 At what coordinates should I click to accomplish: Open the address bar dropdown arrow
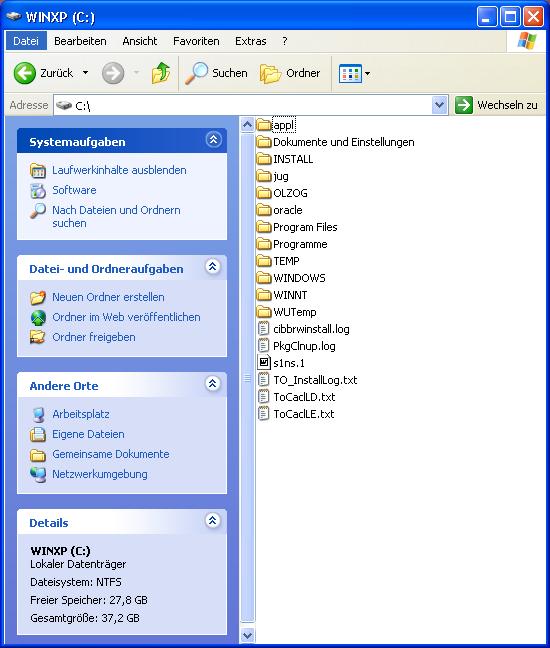439,105
